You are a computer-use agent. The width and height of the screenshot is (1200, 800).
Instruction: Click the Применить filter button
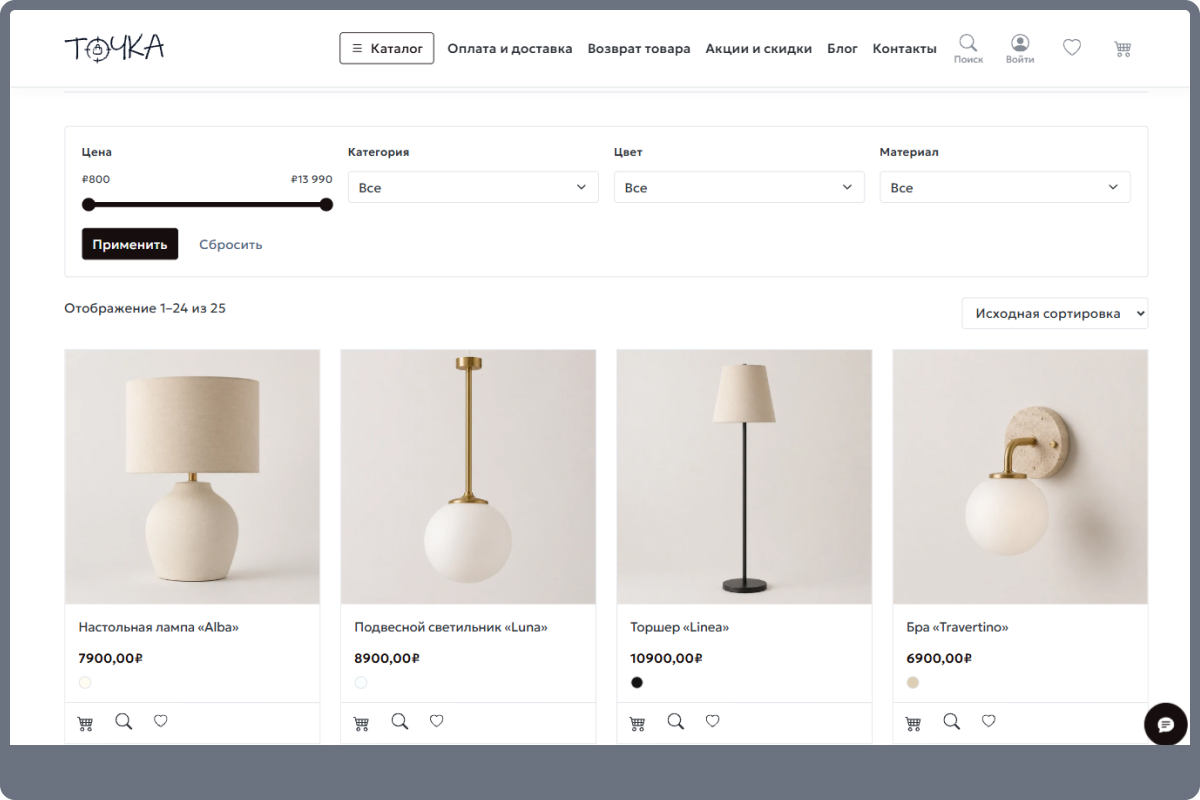(x=130, y=244)
